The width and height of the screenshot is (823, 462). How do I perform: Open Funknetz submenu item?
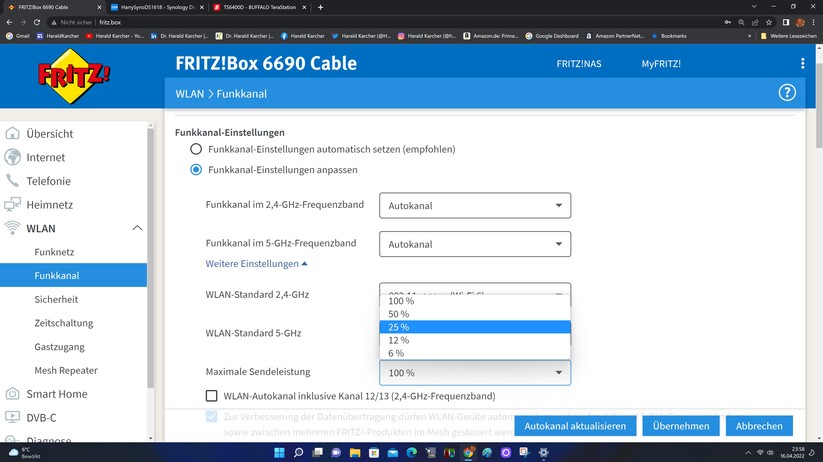pyautogui.click(x=54, y=252)
